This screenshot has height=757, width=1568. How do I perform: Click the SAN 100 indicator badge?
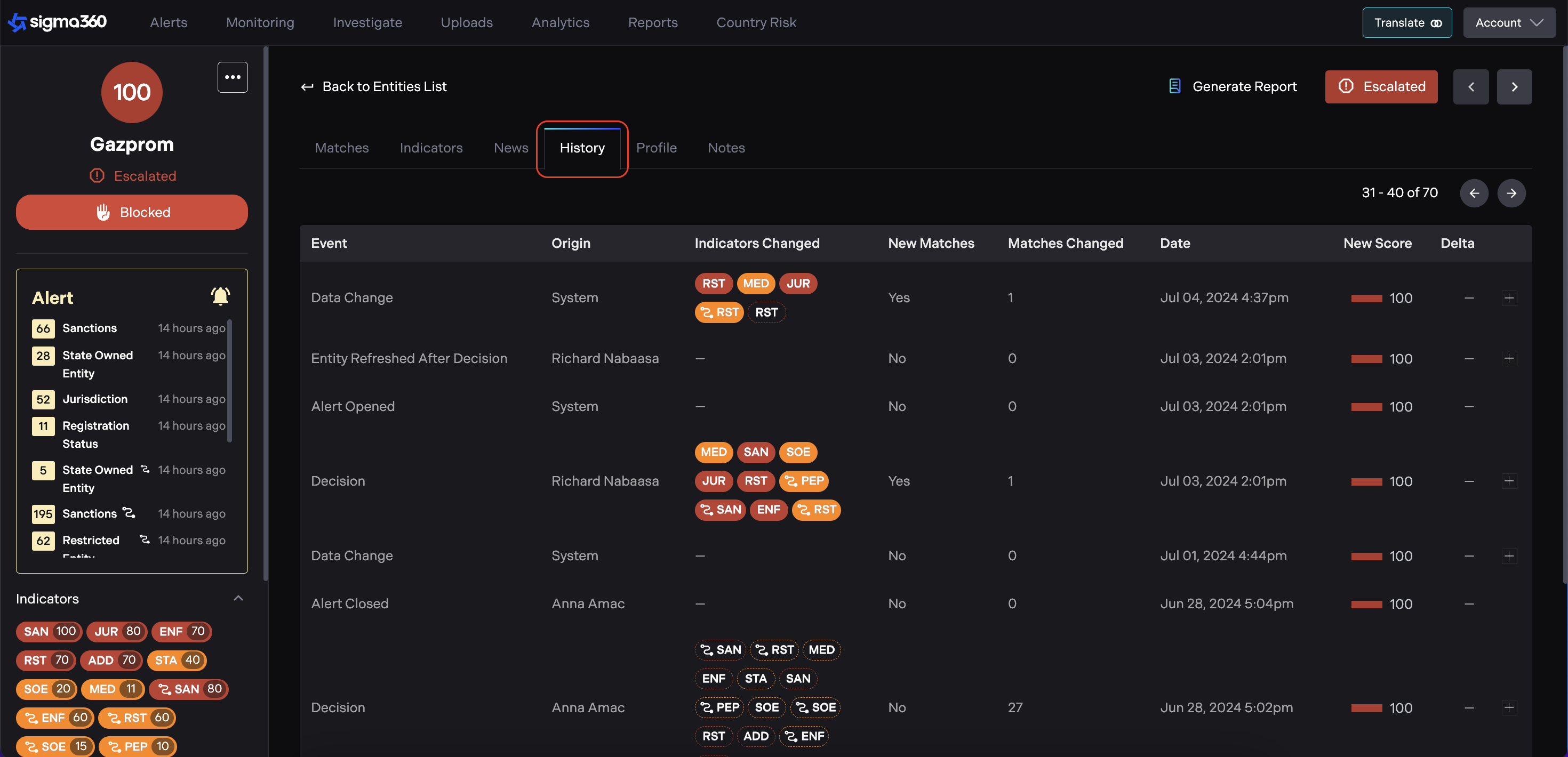click(x=49, y=632)
